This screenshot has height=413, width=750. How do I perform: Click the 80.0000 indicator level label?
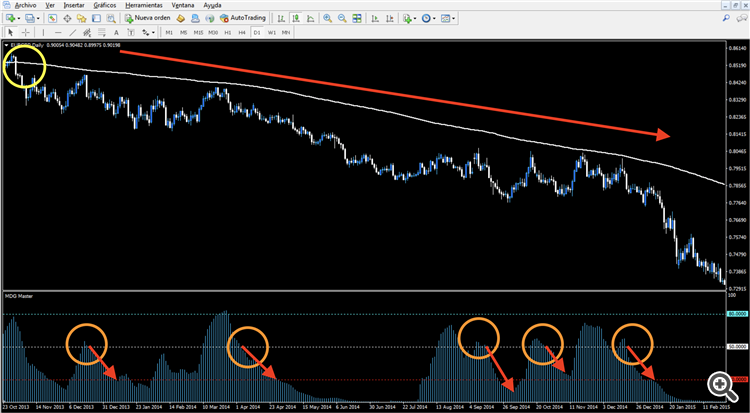click(737, 314)
